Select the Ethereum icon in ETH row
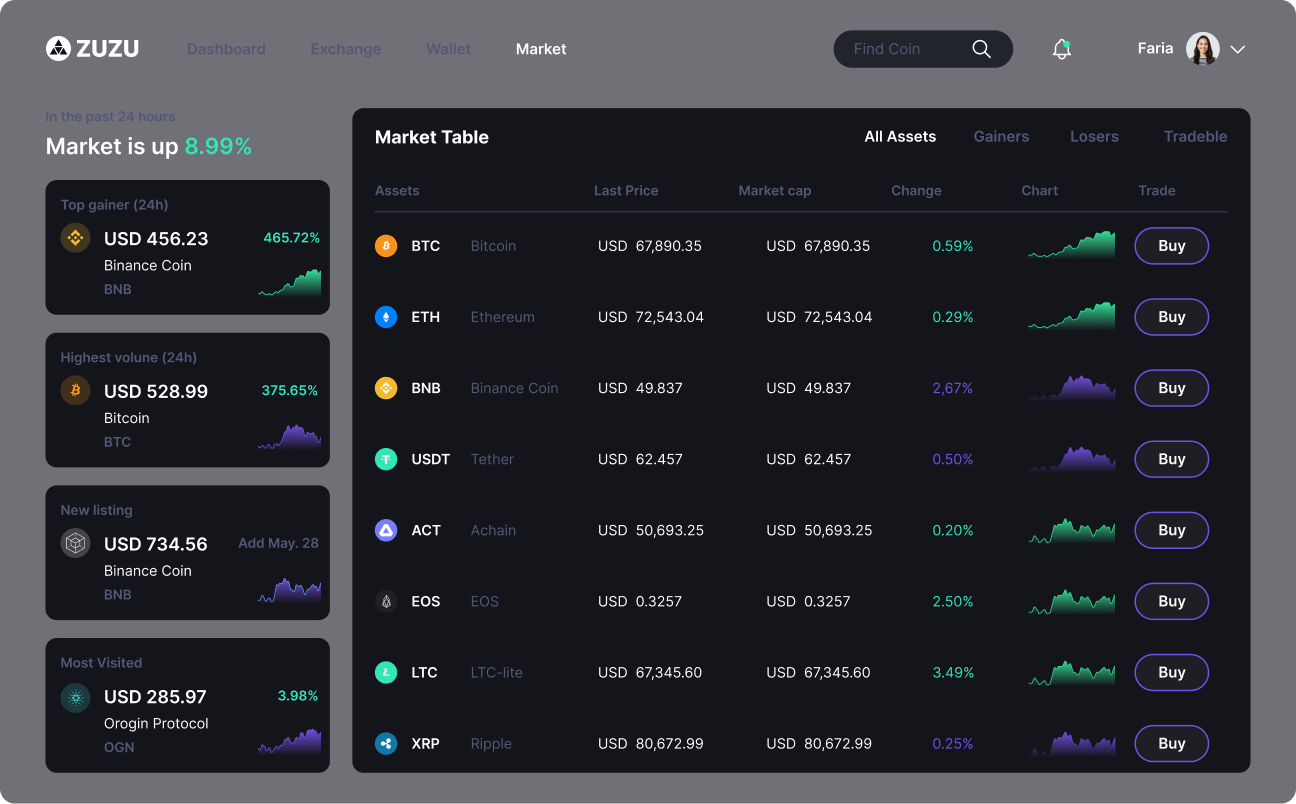This screenshot has height=804, width=1296. coord(386,317)
